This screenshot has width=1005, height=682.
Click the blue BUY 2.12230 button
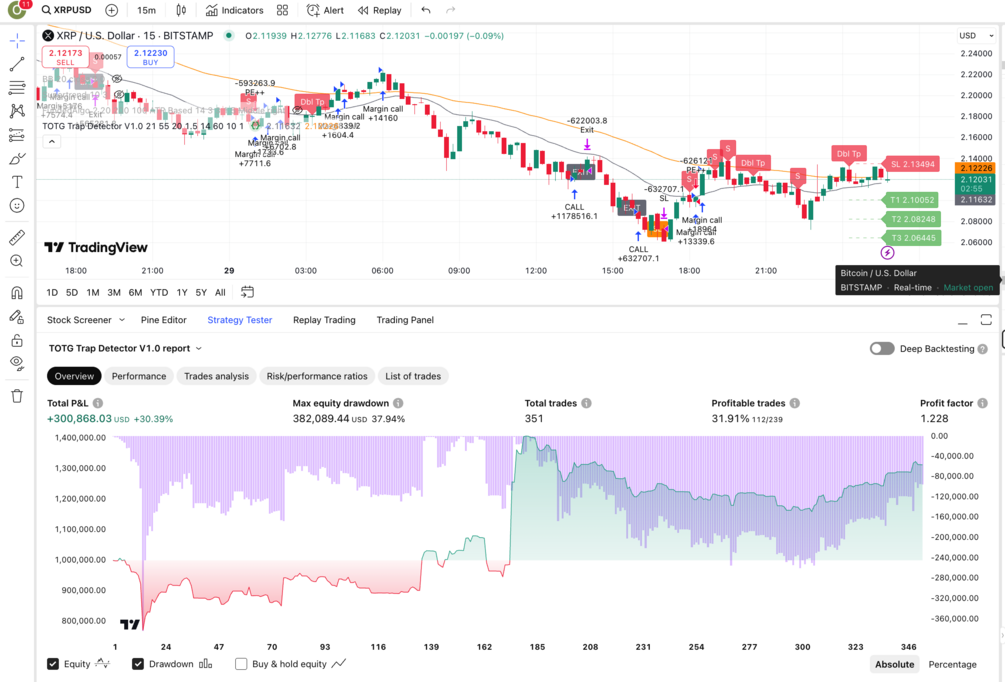[x=151, y=57]
